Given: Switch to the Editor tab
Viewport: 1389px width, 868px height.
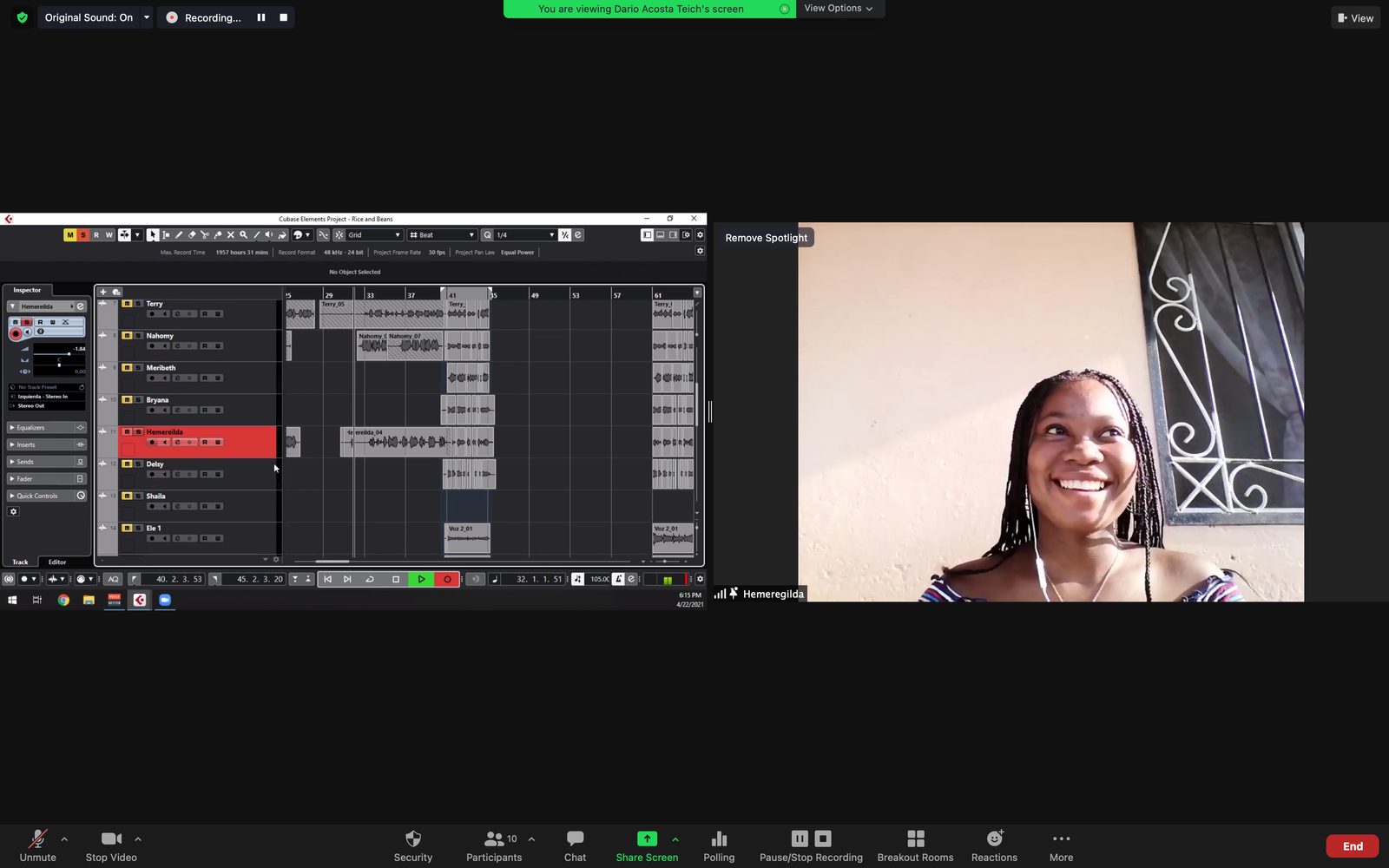Looking at the screenshot, I should point(57,562).
